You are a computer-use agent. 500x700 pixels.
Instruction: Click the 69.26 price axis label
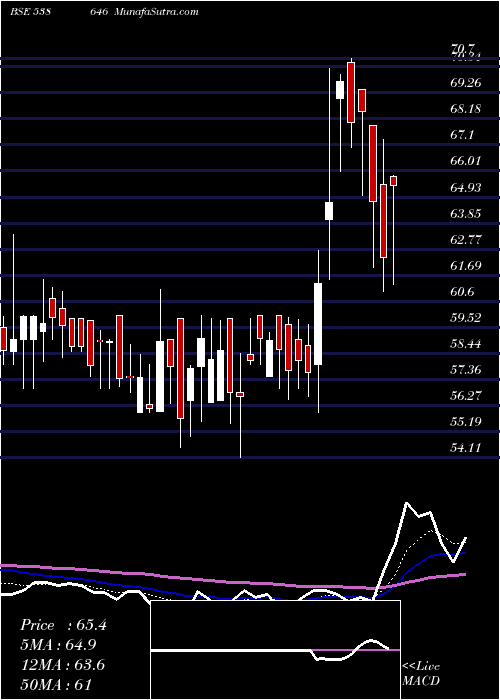[466, 83]
